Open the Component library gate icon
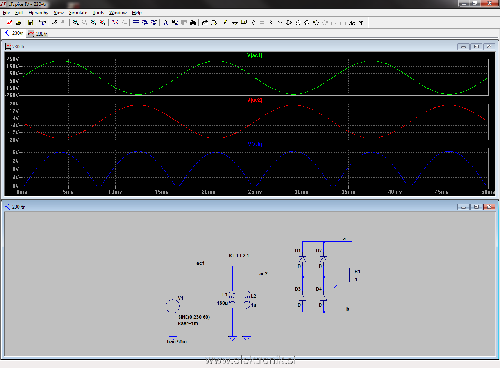 tap(289, 22)
